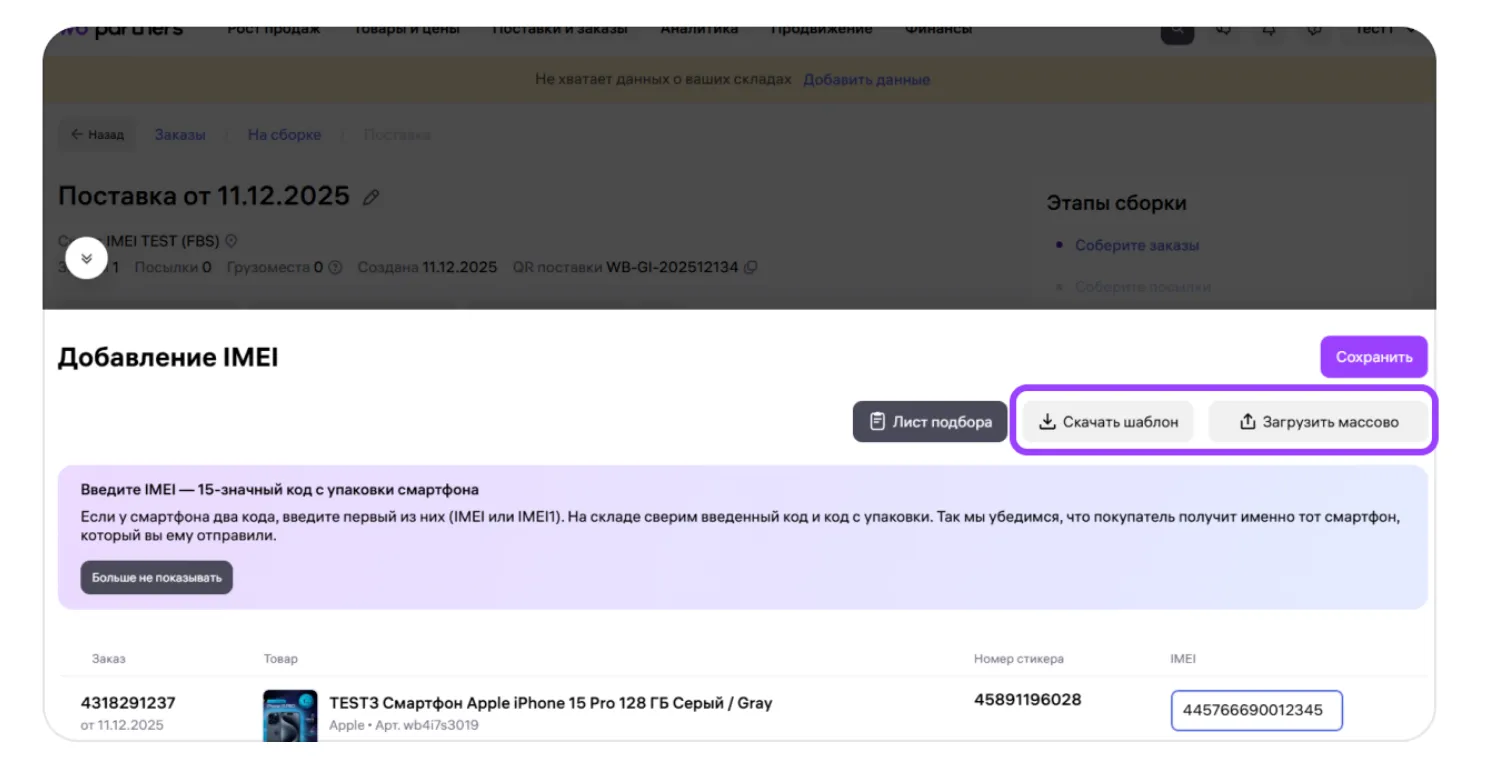This screenshot has width=1495, height=768.
Task: Download the IMEI template via Скачать шаблон
Action: click(1108, 422)
